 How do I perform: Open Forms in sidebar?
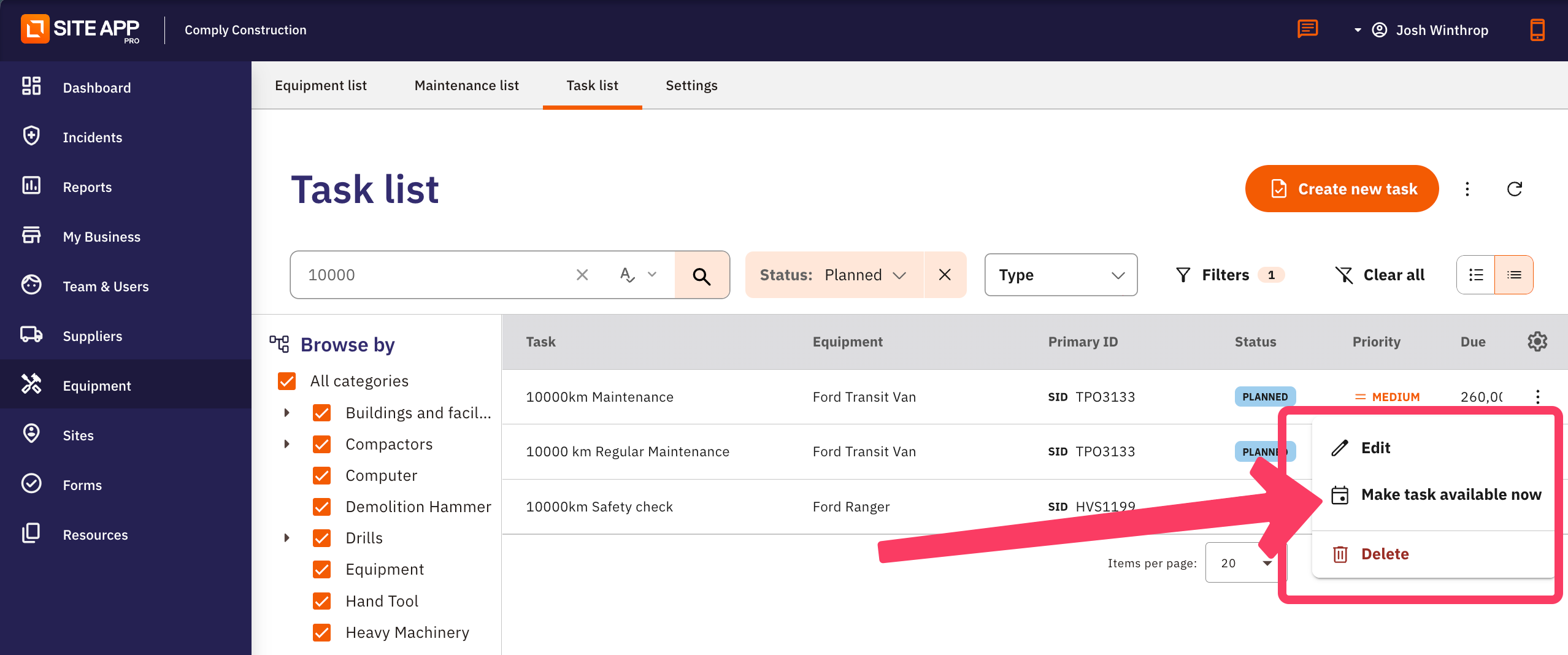click(82, 485)
